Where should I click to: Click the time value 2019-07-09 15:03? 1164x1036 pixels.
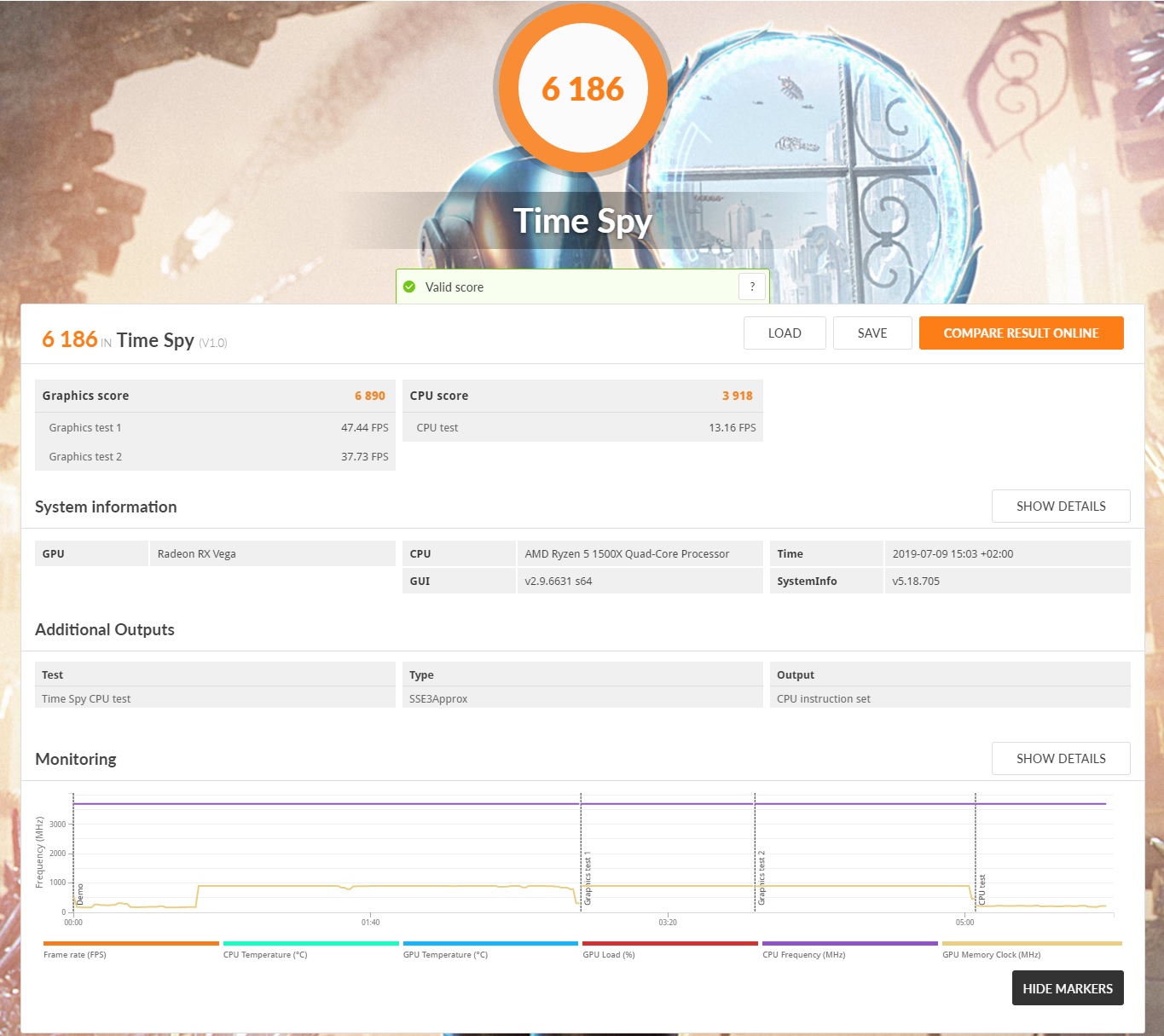pos(953,554)
